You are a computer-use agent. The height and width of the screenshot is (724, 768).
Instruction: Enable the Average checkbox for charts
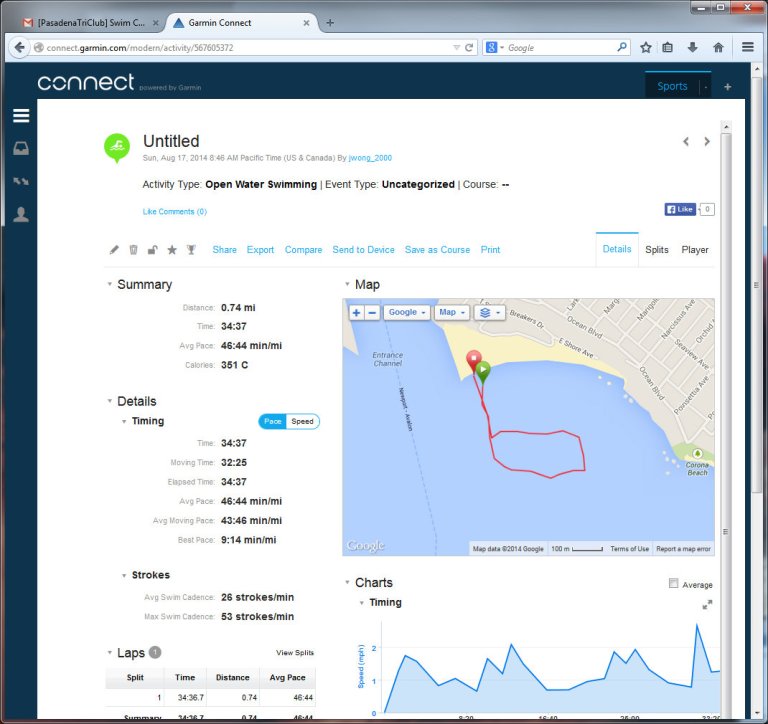[x=673, y=583]
